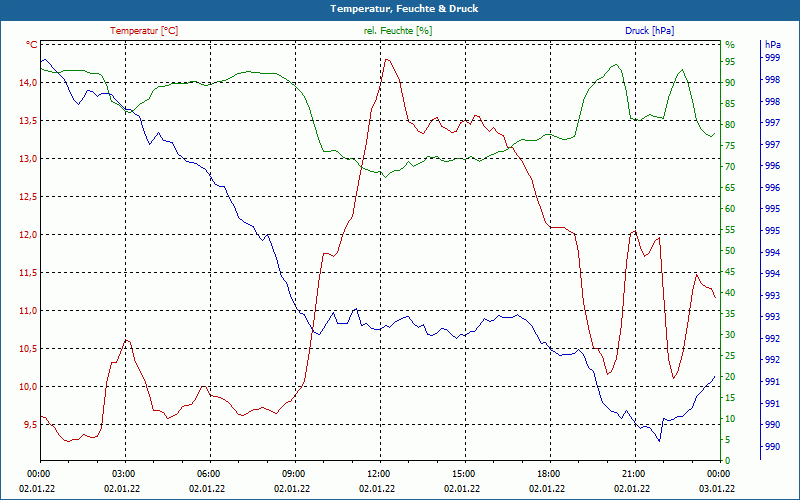Click the 18:00 time axis label

click(x=547, y=474)
